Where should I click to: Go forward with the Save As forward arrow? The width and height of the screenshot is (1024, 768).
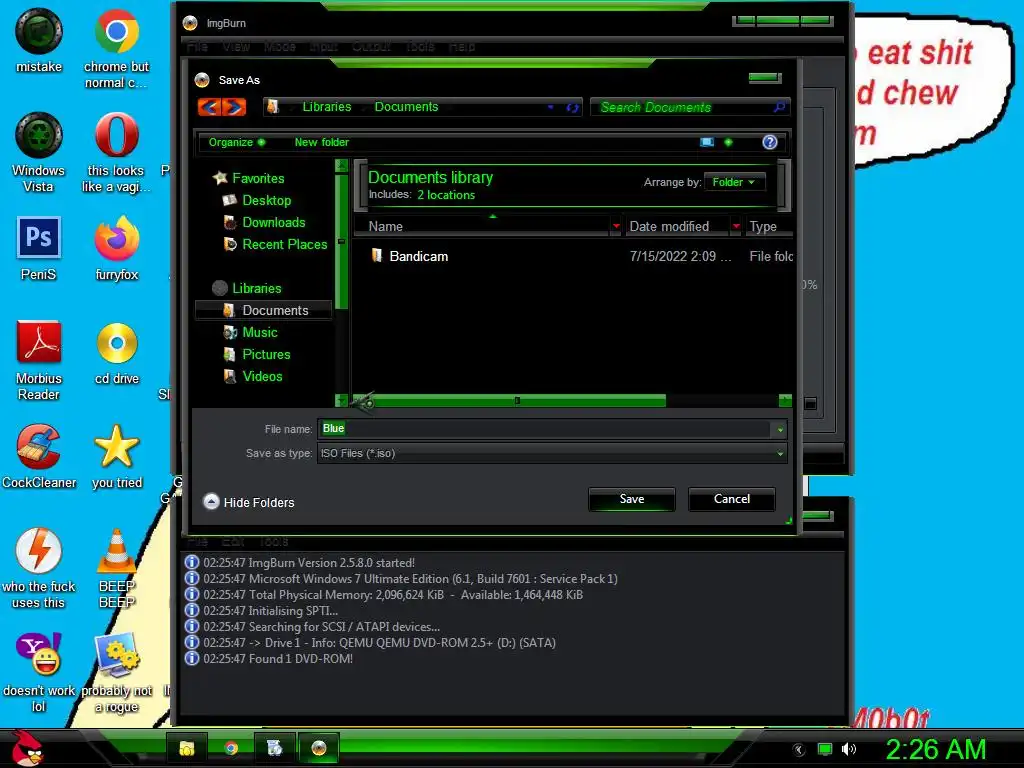click(x=234, y=106)
